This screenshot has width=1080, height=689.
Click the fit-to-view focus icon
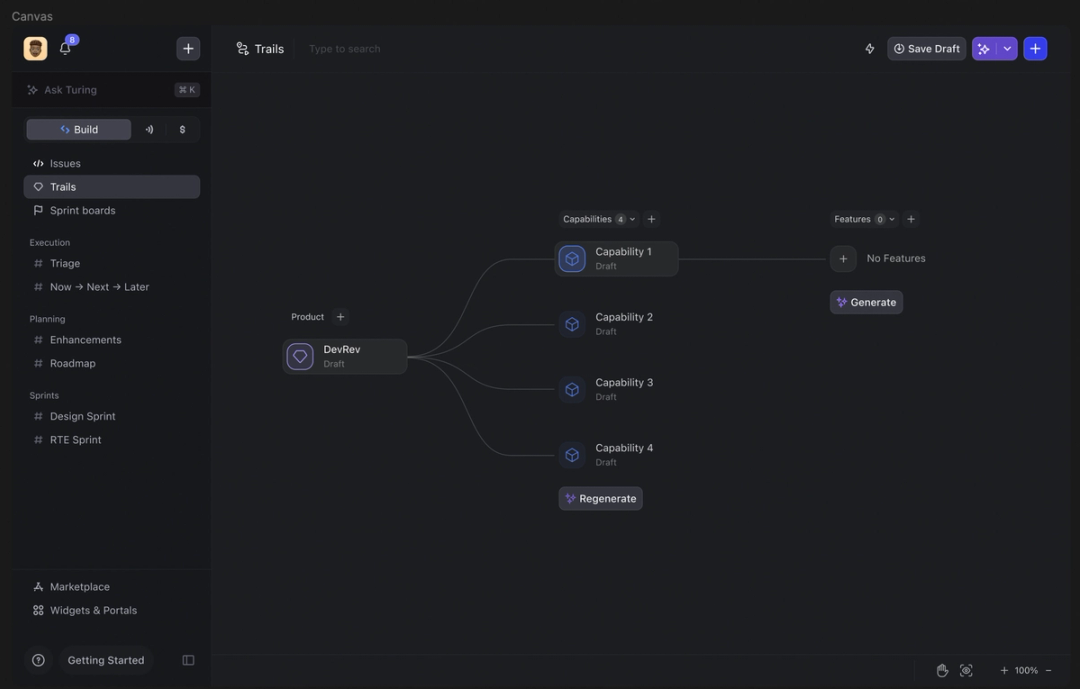(966, 670)
